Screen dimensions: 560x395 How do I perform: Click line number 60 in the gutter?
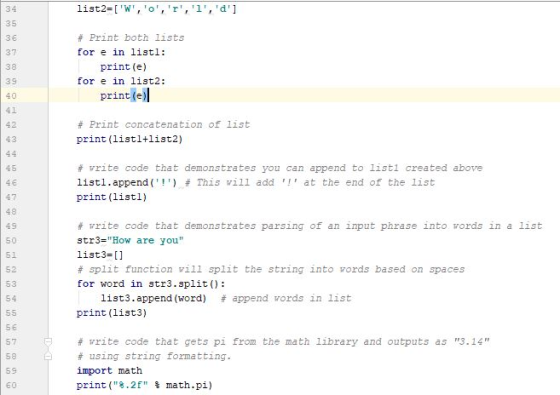[11, 385]
